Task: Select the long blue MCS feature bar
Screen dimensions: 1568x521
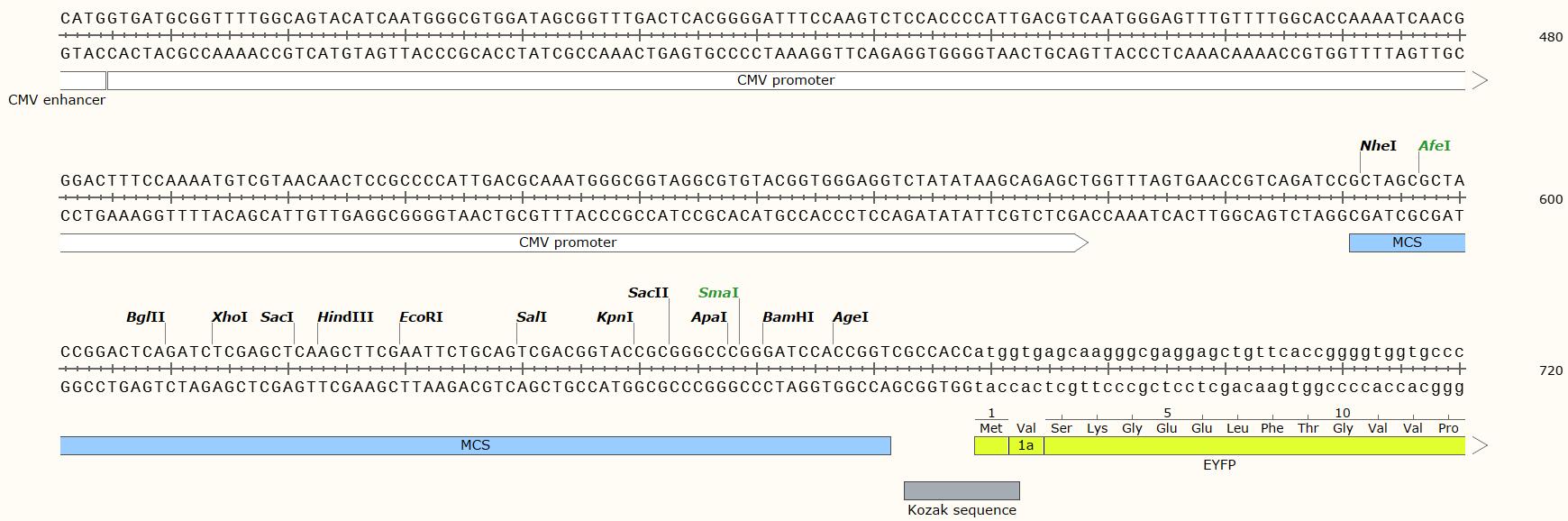Action: pos(475,445)
